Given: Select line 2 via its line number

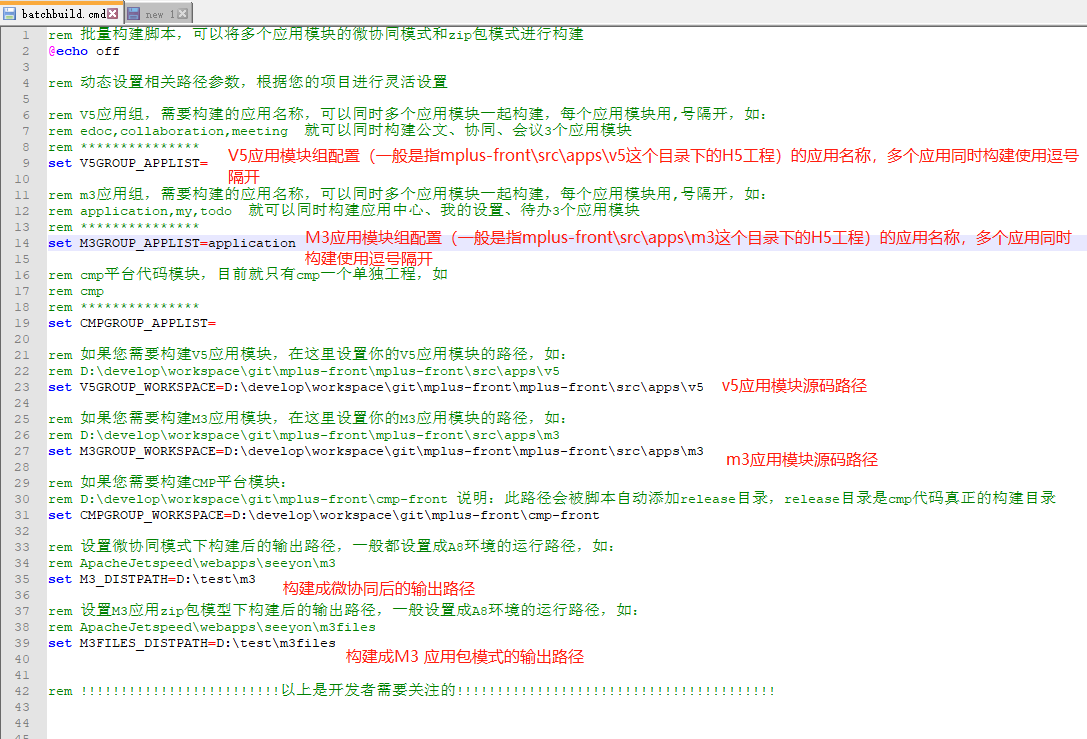Looking at the screenshot, I should 26,51.
